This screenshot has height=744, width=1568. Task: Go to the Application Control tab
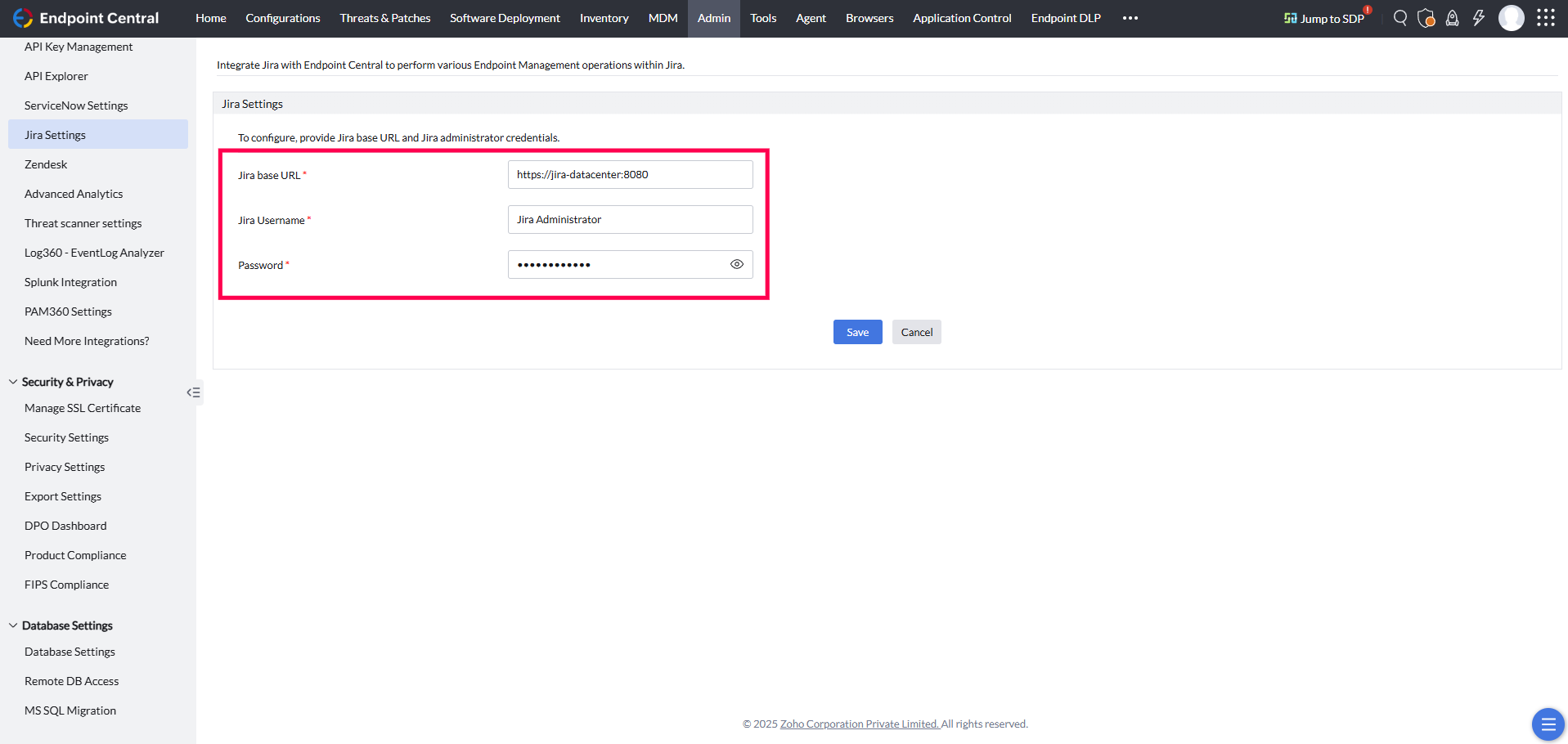click(x=962, y=18)
